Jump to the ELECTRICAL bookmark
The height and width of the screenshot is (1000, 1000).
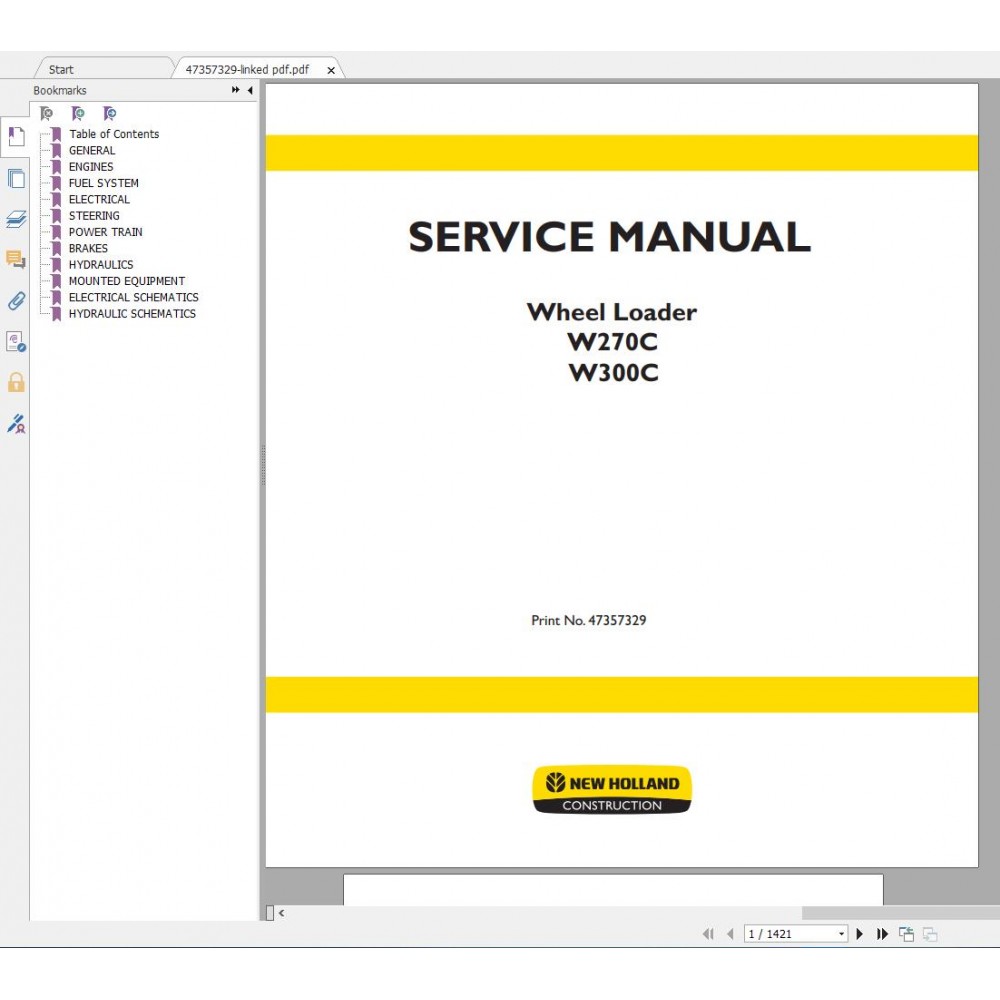click(99, 200)
